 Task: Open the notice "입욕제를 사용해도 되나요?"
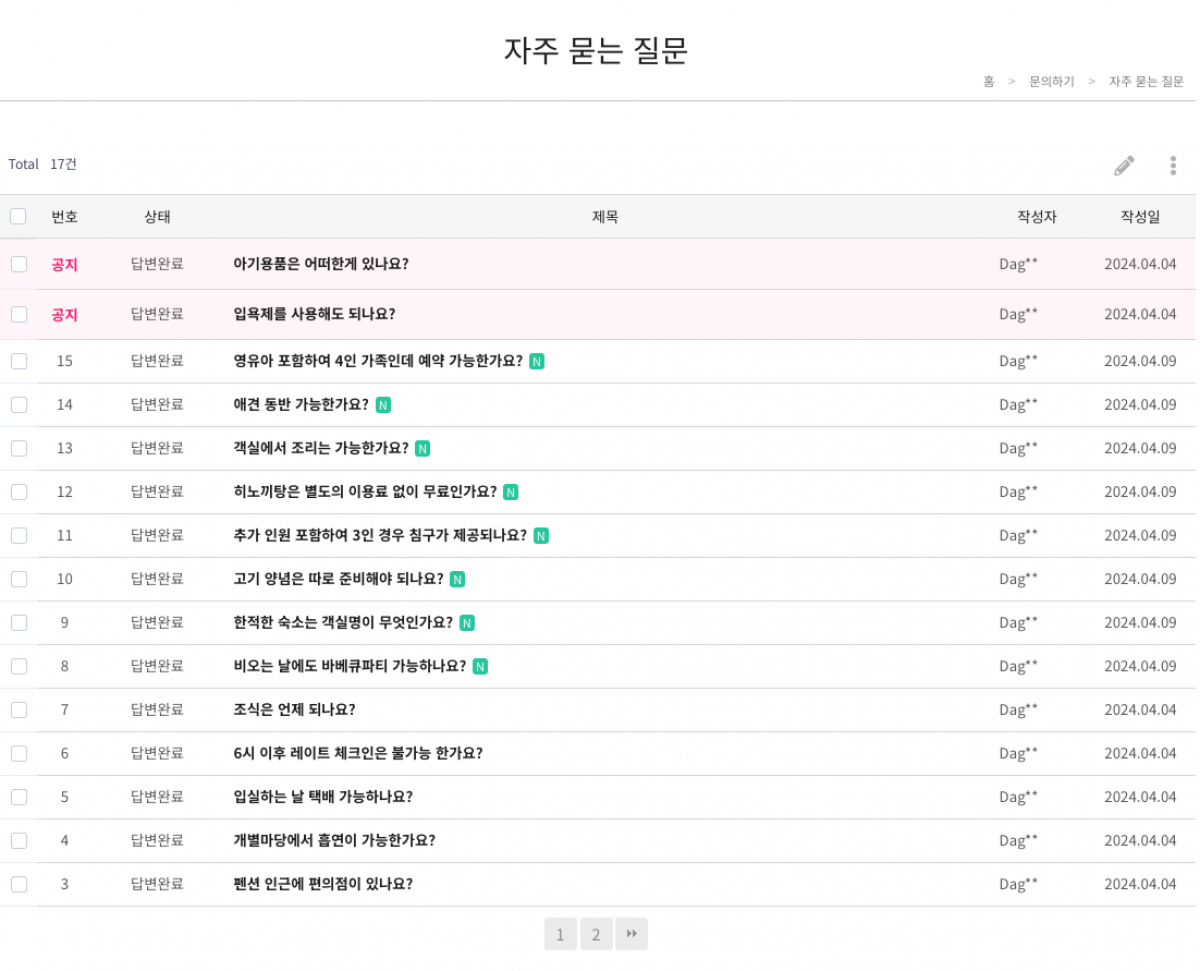coord(314,314)
